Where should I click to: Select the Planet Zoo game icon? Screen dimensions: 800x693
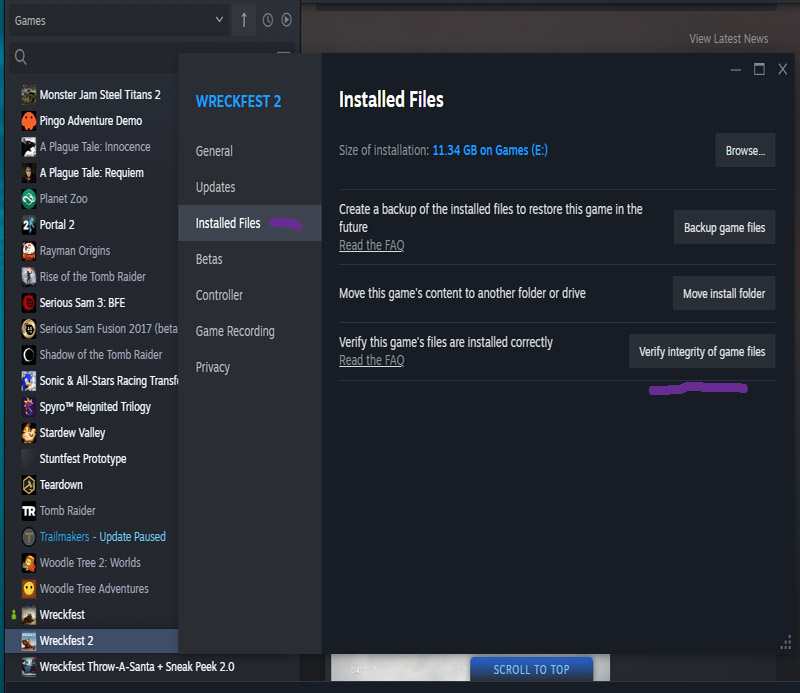click(x=29, y=199)
